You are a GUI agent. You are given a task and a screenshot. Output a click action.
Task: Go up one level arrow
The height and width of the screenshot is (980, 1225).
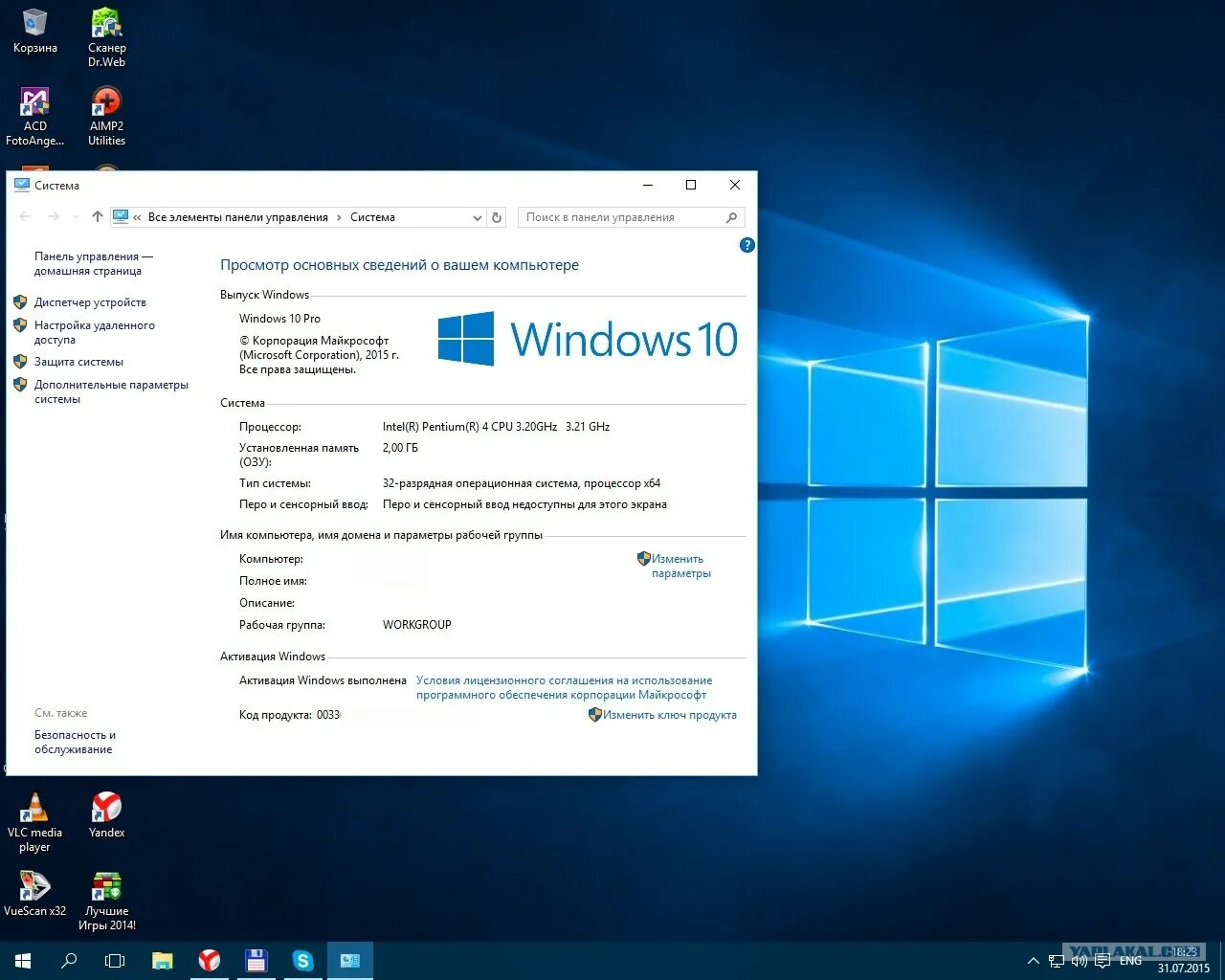pyautogui.click(x=98, y=217)
